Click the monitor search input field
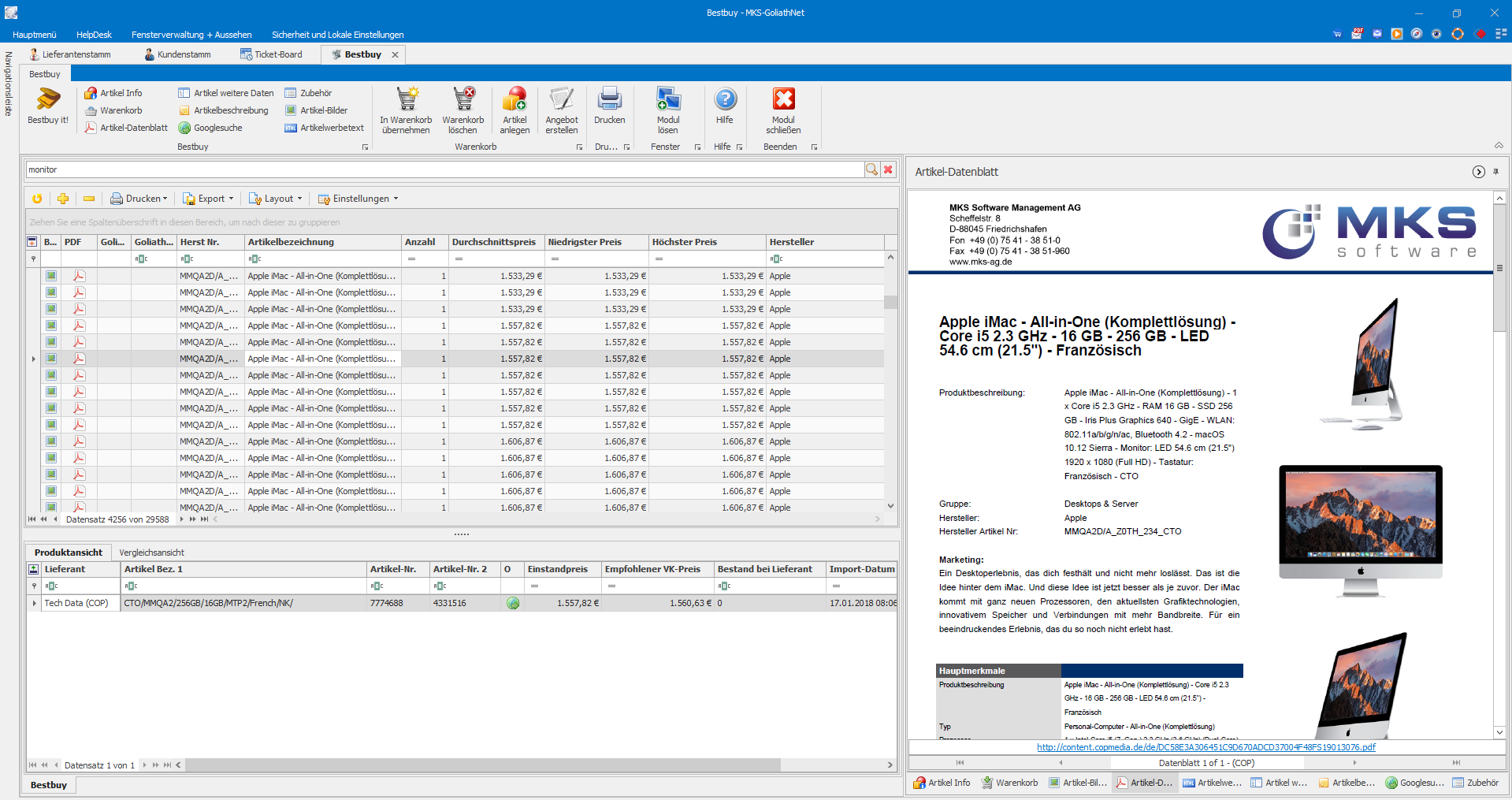Screen dimensions: 1512x800 point(445,169)
